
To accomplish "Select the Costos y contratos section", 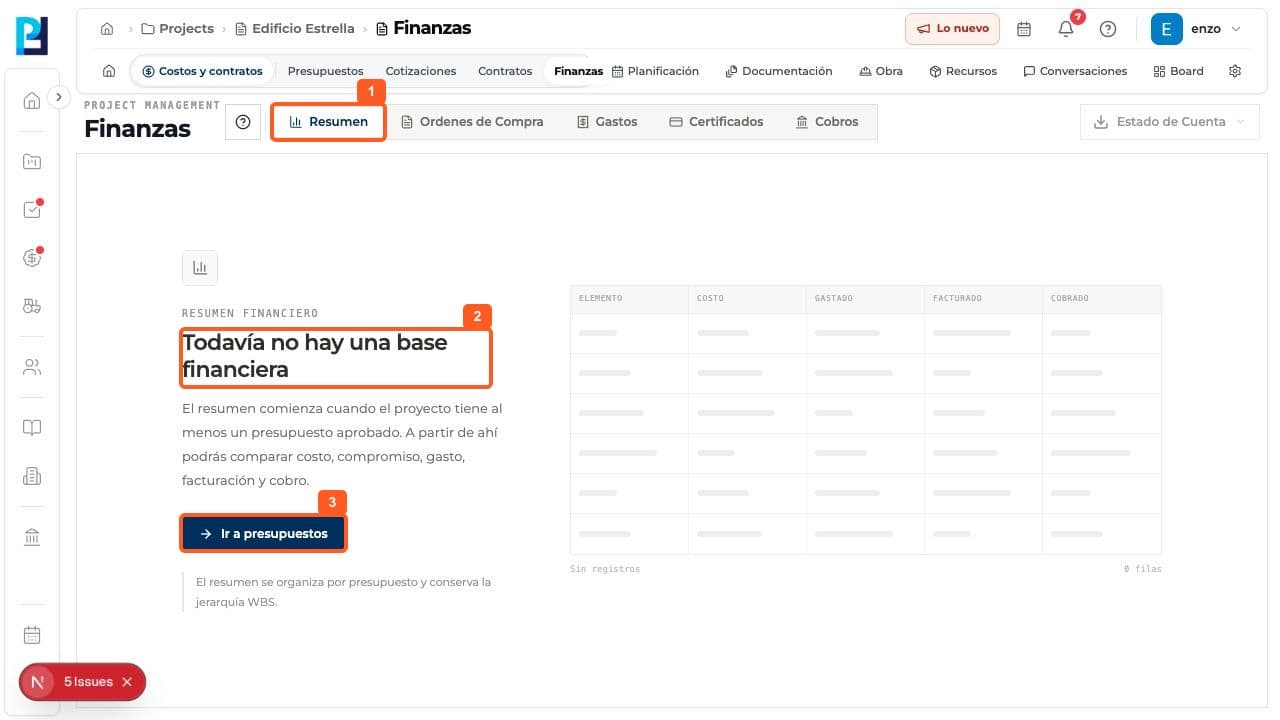I will (202, 71).
